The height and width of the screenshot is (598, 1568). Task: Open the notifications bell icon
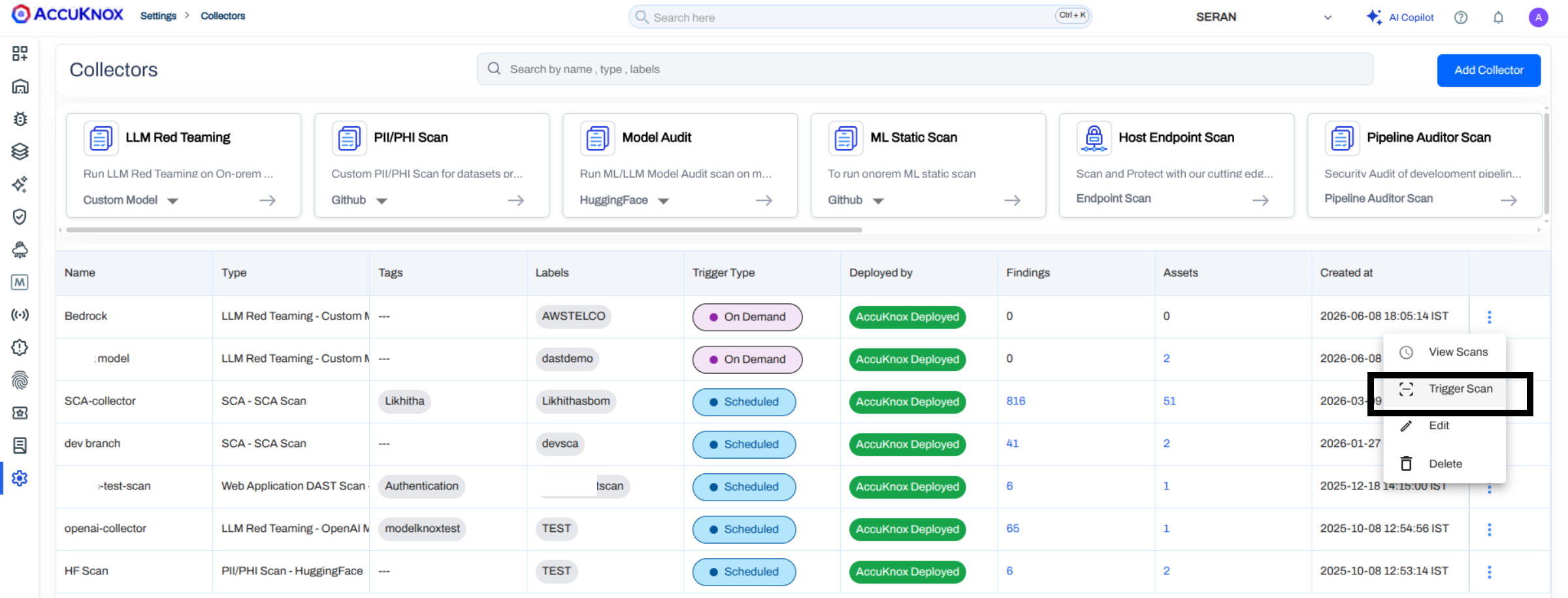pos(1499,18)
